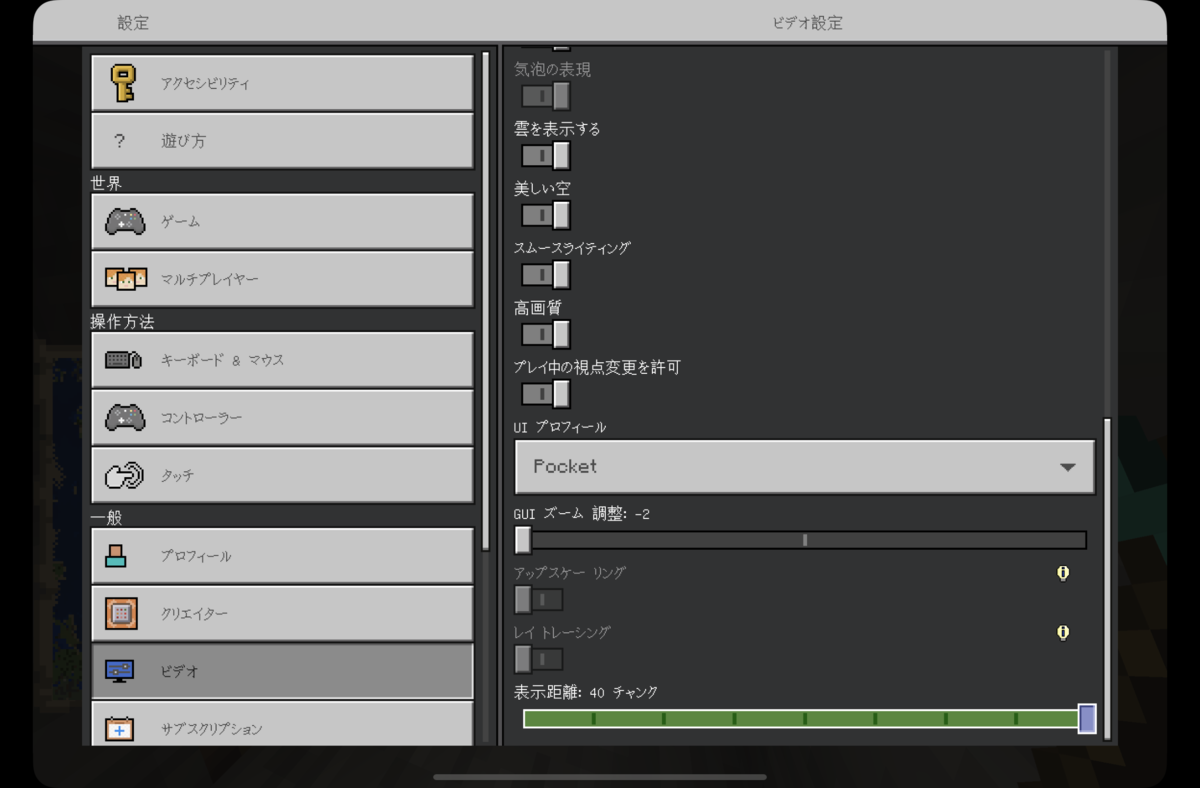The width and height of the screenshot is (1200, 788).
Task: Open コントローラー settings
Action: (x=282, y=417)
